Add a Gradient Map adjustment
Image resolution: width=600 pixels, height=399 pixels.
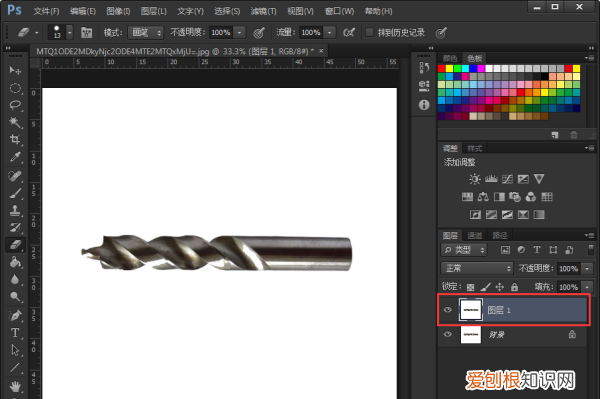(x=539, y=215)
